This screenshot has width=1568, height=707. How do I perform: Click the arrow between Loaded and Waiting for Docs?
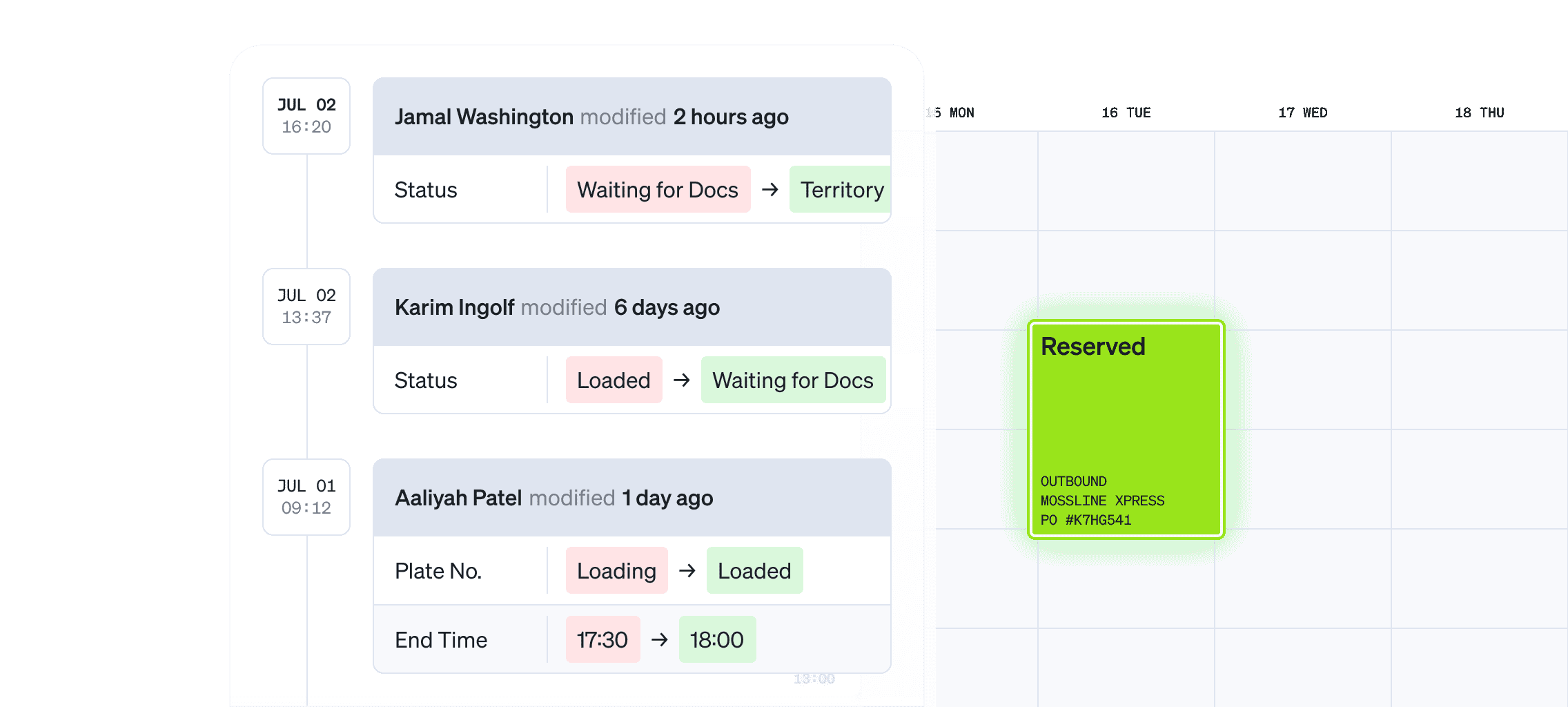point(681,380)
